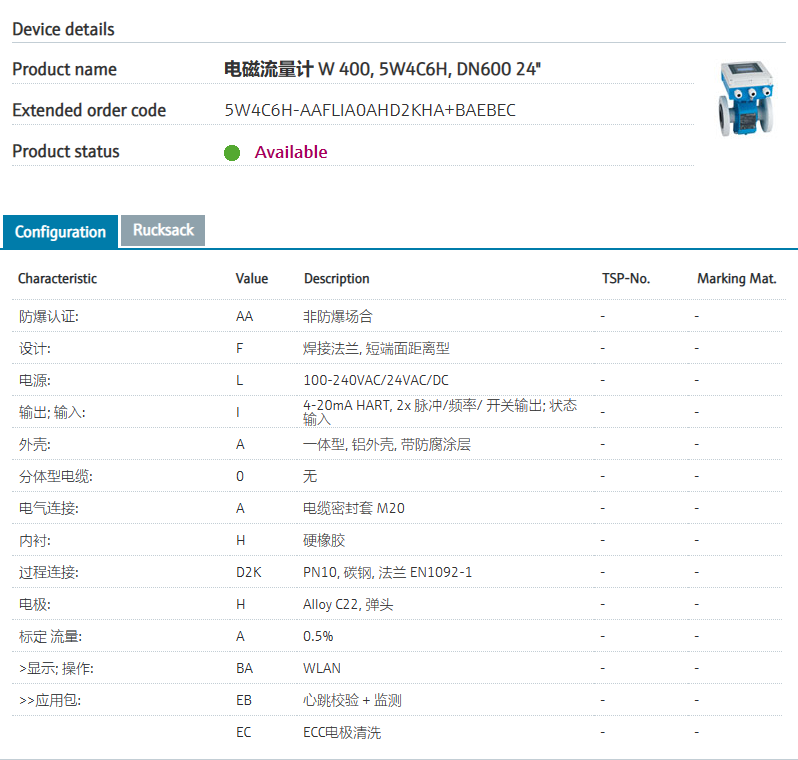Select the 防爆认证 characteristic row
The width and height of the screenshot is (798, 760).
[49, 316]
